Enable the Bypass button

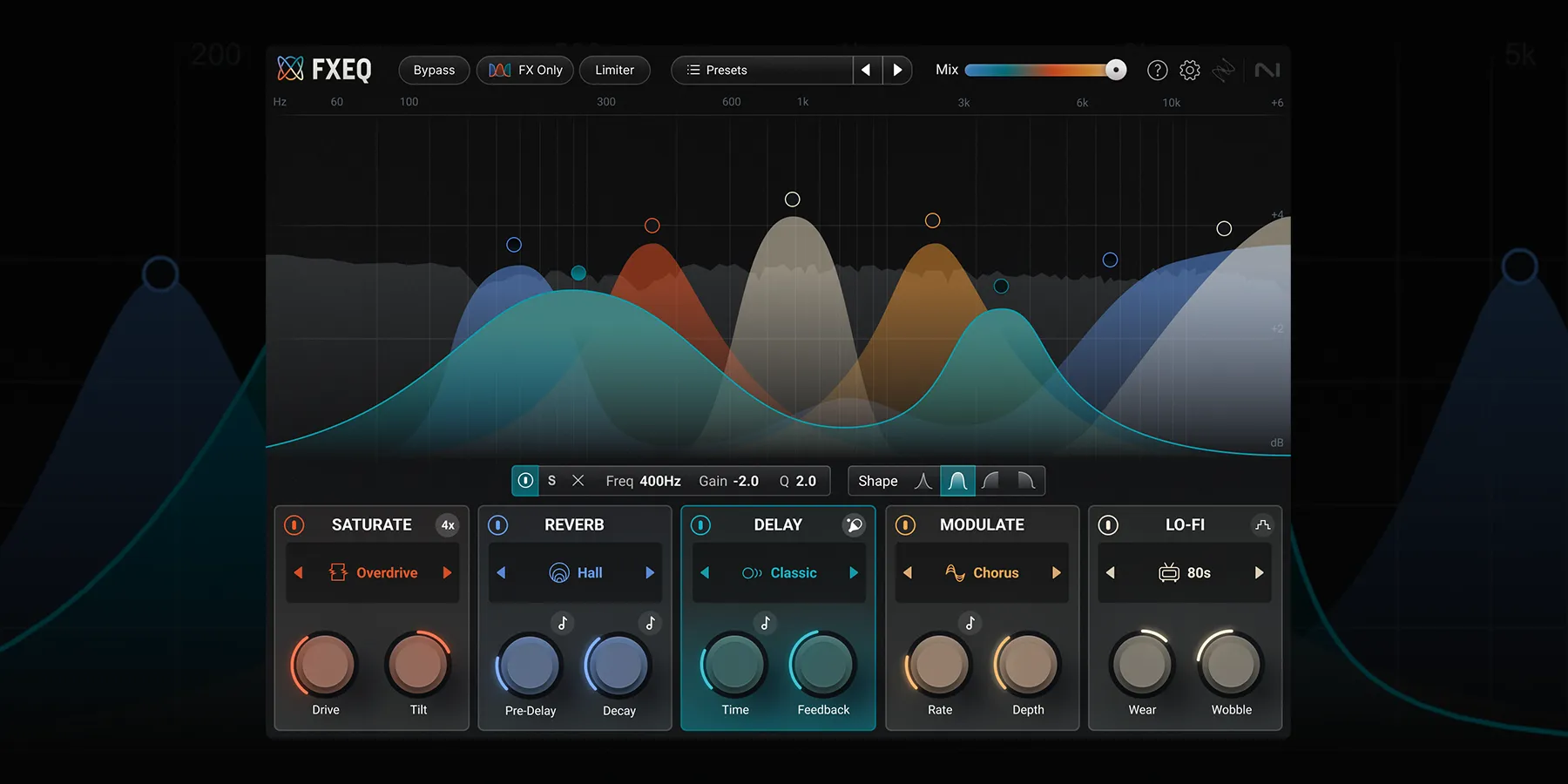pos(433,70)
